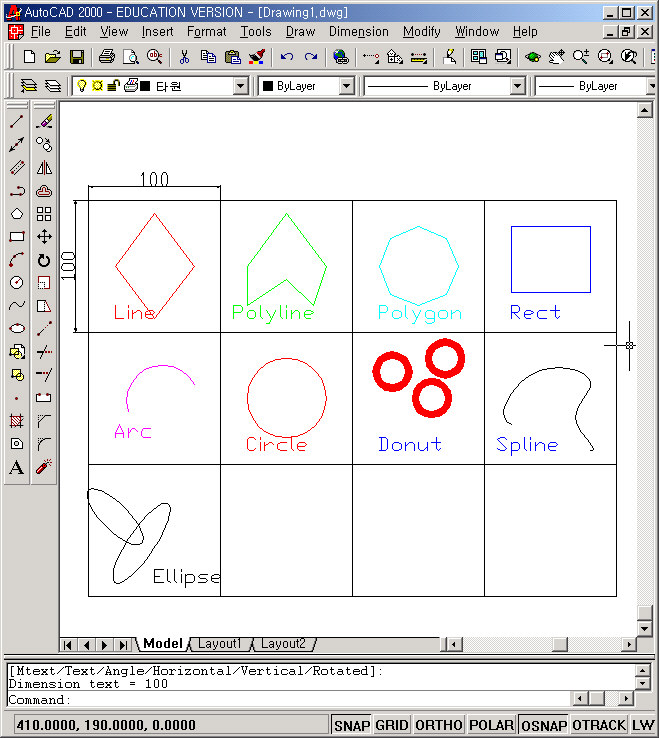Select the Mirror tool
The height and width of the screenshot is (738, 659).
[x=44, y=168]
